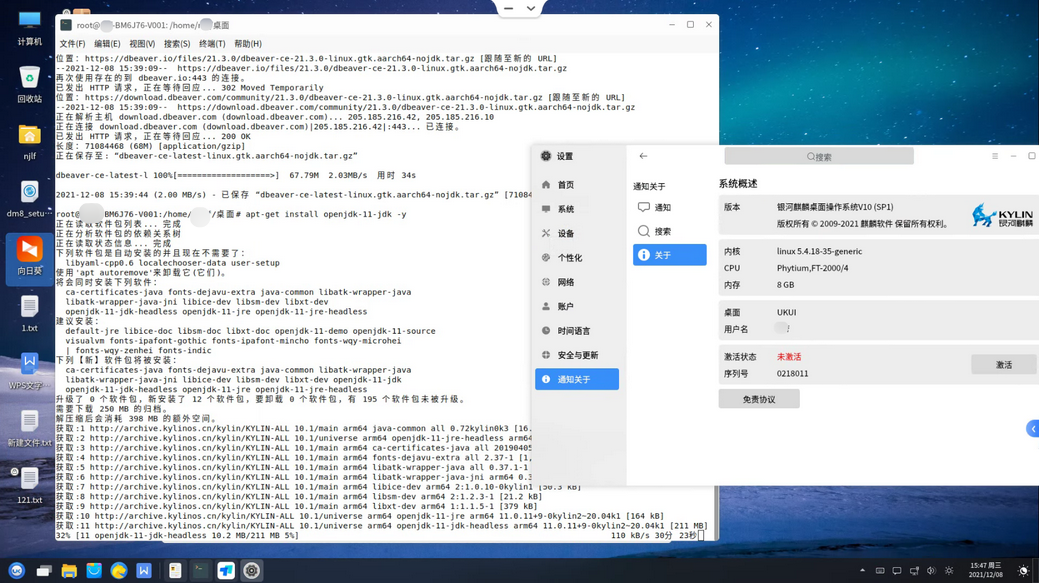This screenshot has width=1040, height=583.
Task: Open 帮助(H) menu in terminal
Action: tap(247, 44)
